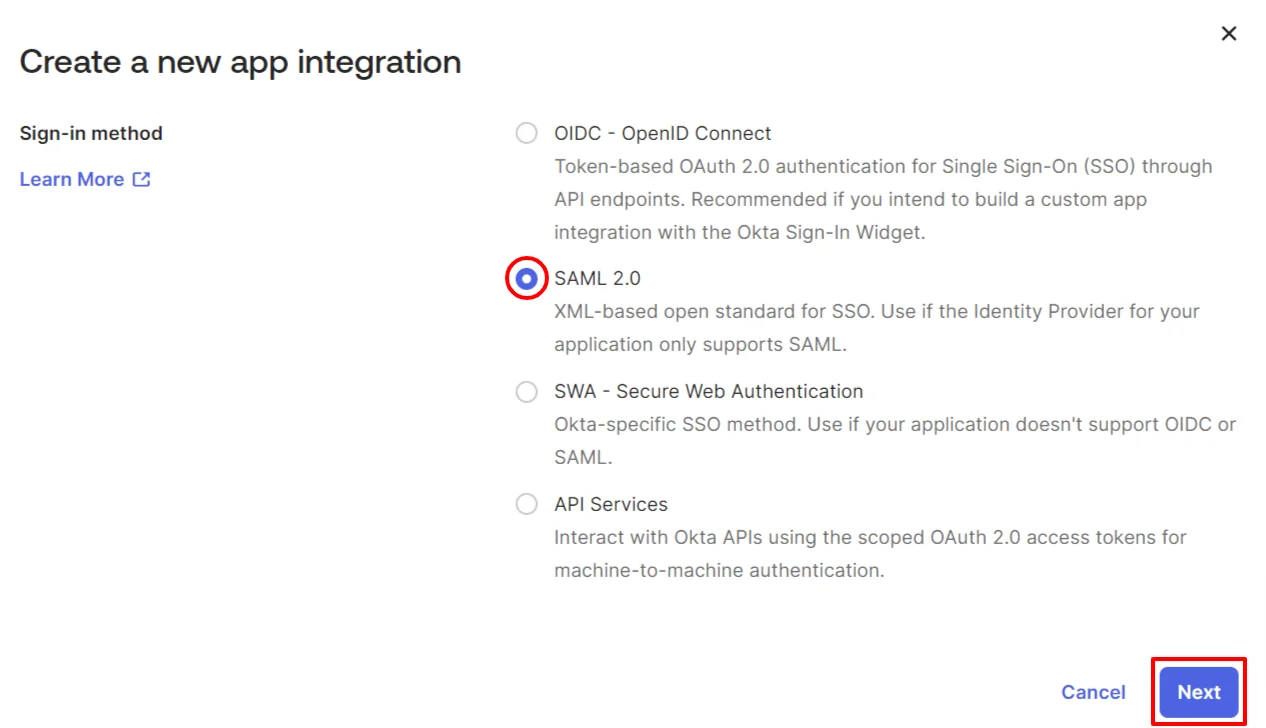Image resolution: width=1266 pixels, height=728 pixels.
Task: Click the OIDC radio button circle
Action: coord(526,132)
